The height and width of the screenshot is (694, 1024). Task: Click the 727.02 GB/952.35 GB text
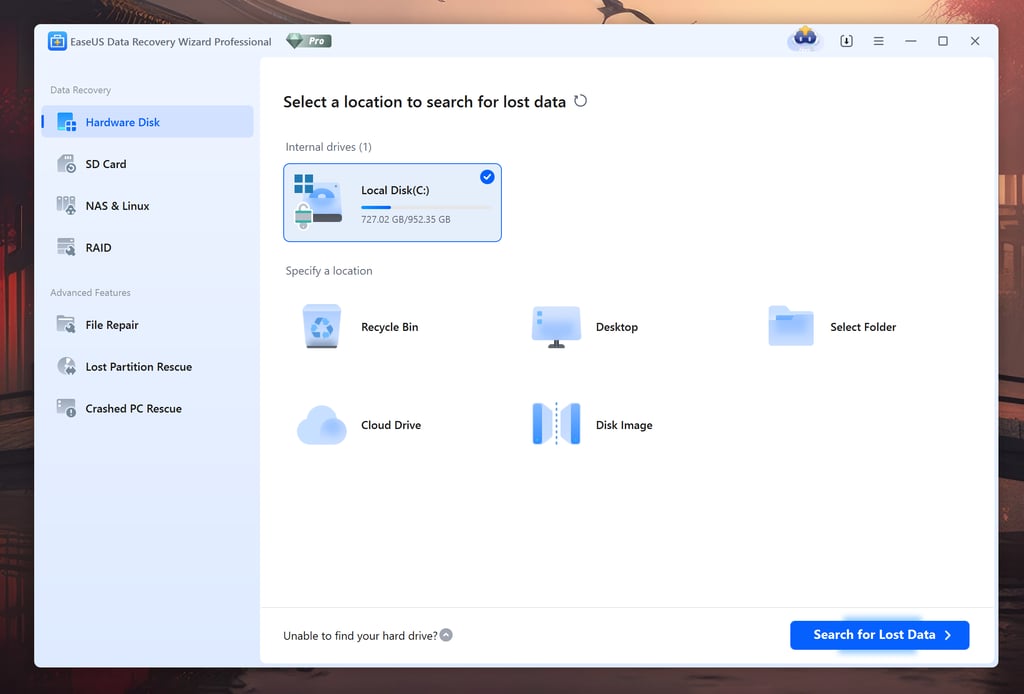(406, 219)
